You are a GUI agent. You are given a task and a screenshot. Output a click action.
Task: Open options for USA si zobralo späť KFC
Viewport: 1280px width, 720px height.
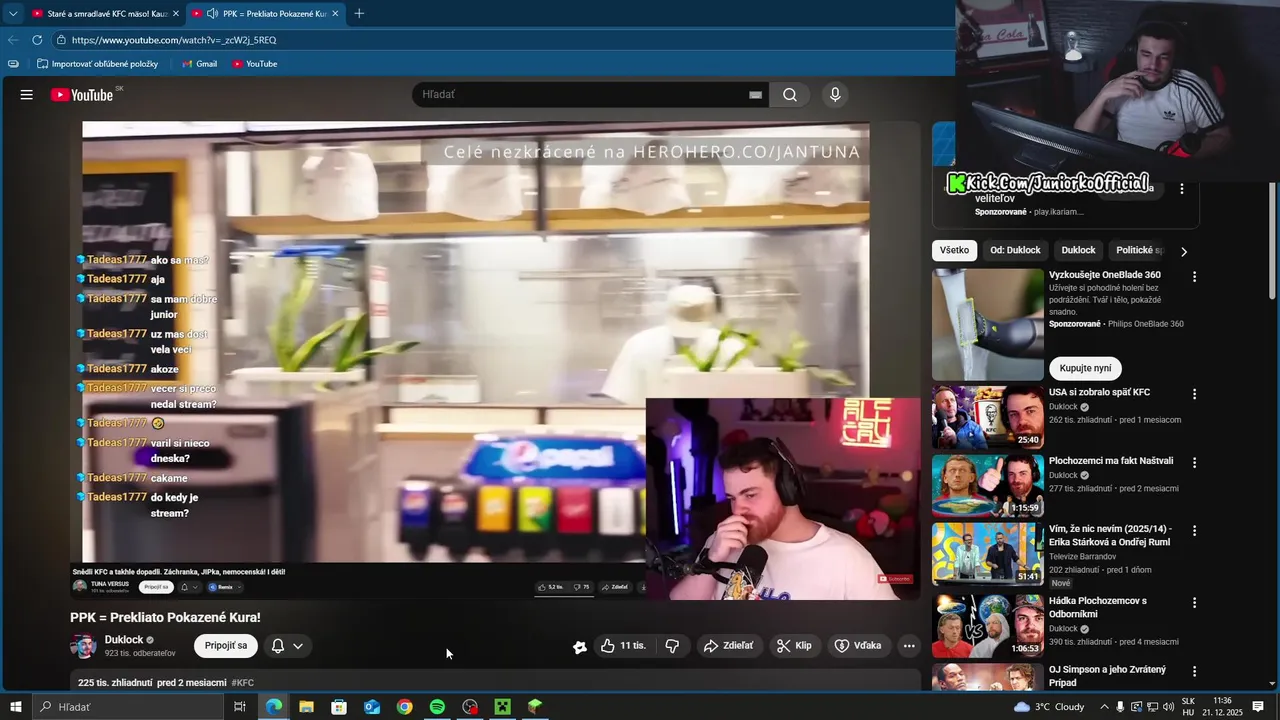coord(1193,395)
